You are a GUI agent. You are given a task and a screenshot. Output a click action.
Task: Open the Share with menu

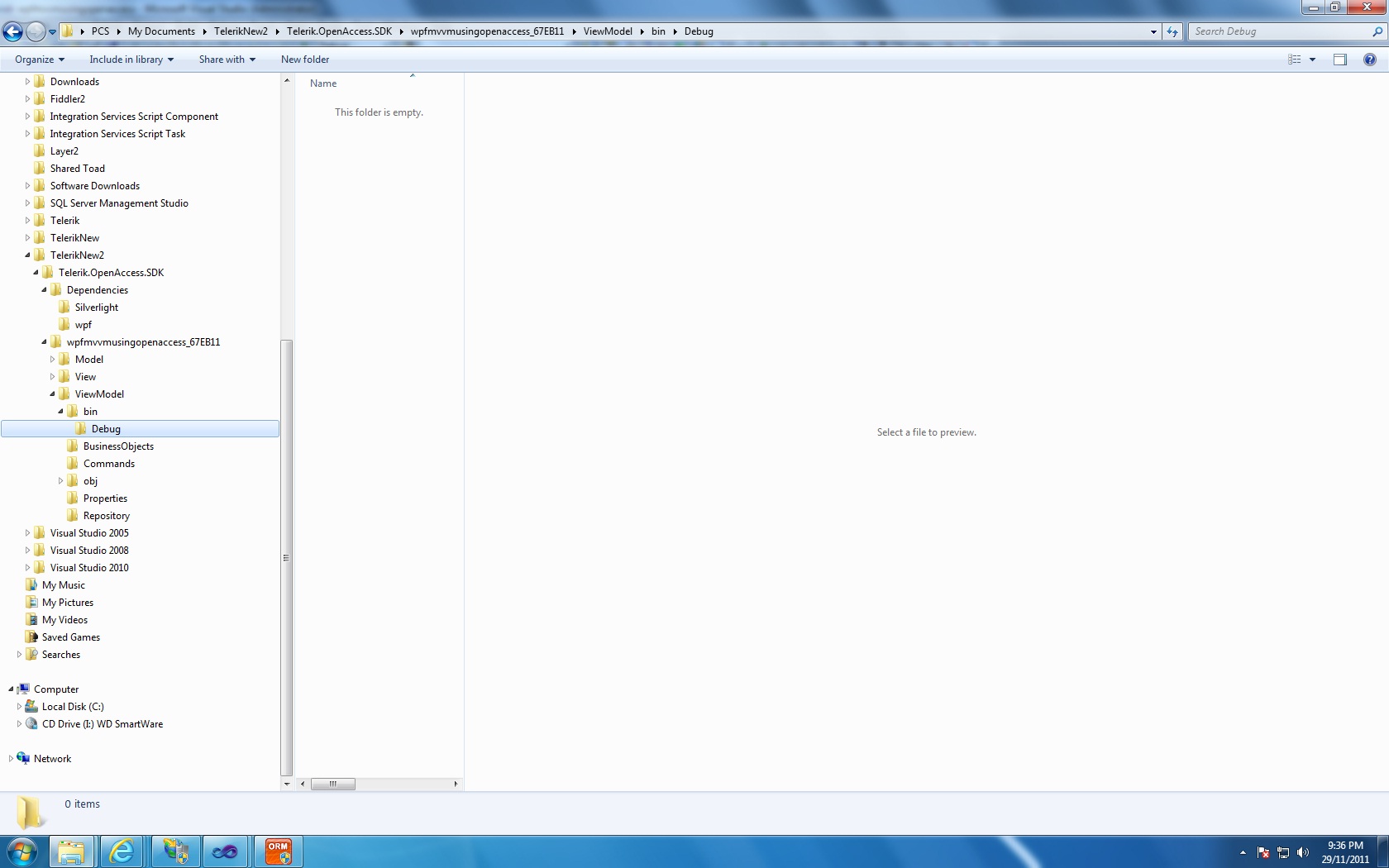227,60
